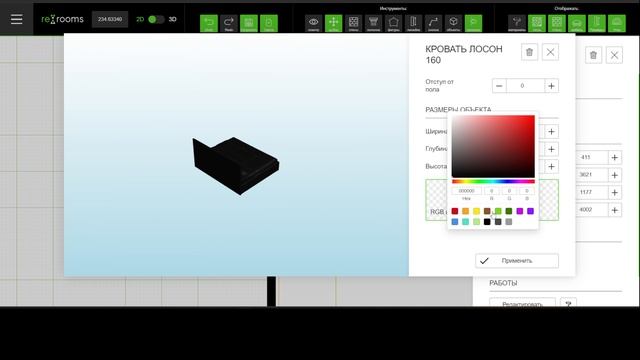Choose the light green preset swatch
This screenshot has width=640, height=360.
(x=498, y=211)
